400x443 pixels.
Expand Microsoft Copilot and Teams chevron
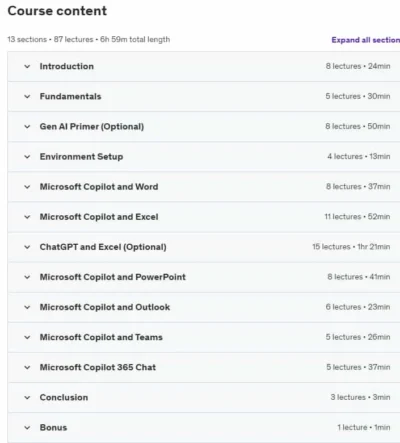[x=27, y=337]
